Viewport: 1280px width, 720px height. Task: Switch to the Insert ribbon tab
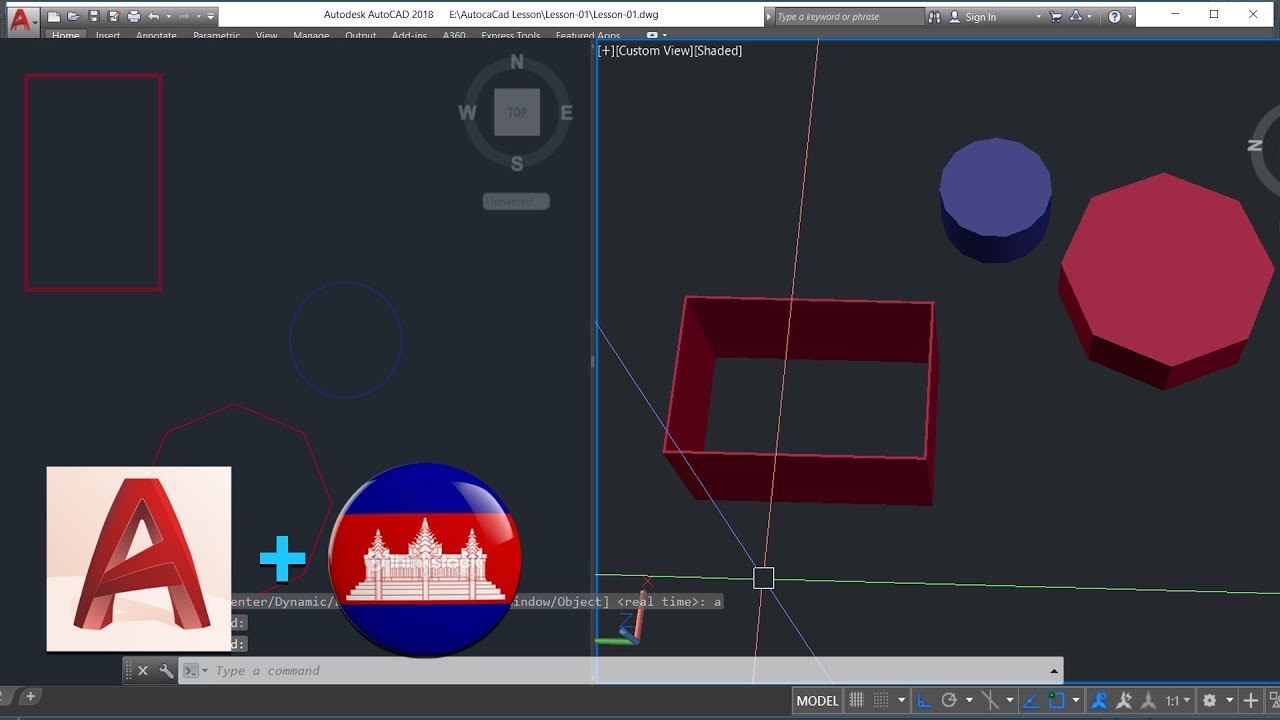pos(108,36)
